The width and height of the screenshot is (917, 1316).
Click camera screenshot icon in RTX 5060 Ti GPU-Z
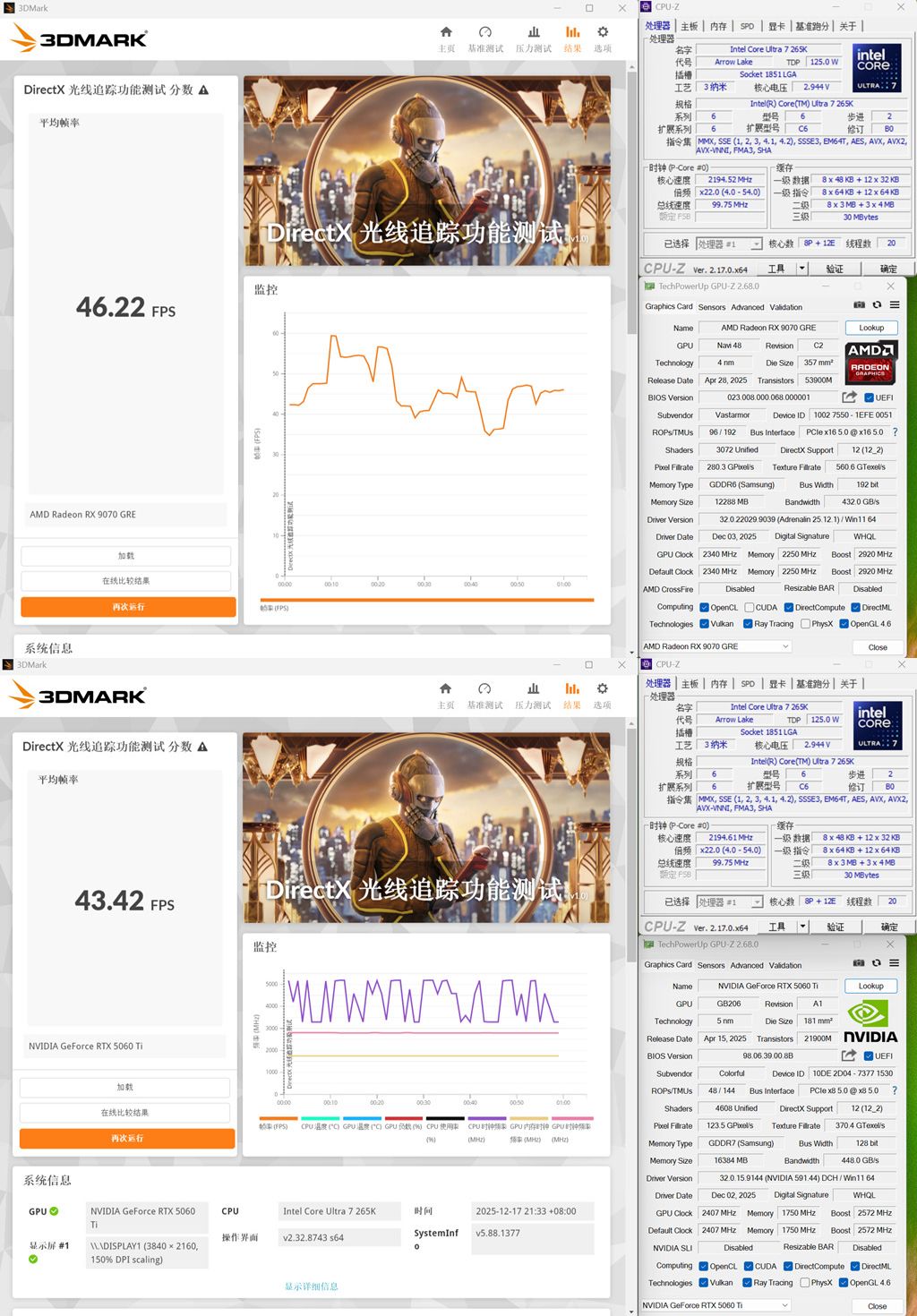click(x=859, y=963)
